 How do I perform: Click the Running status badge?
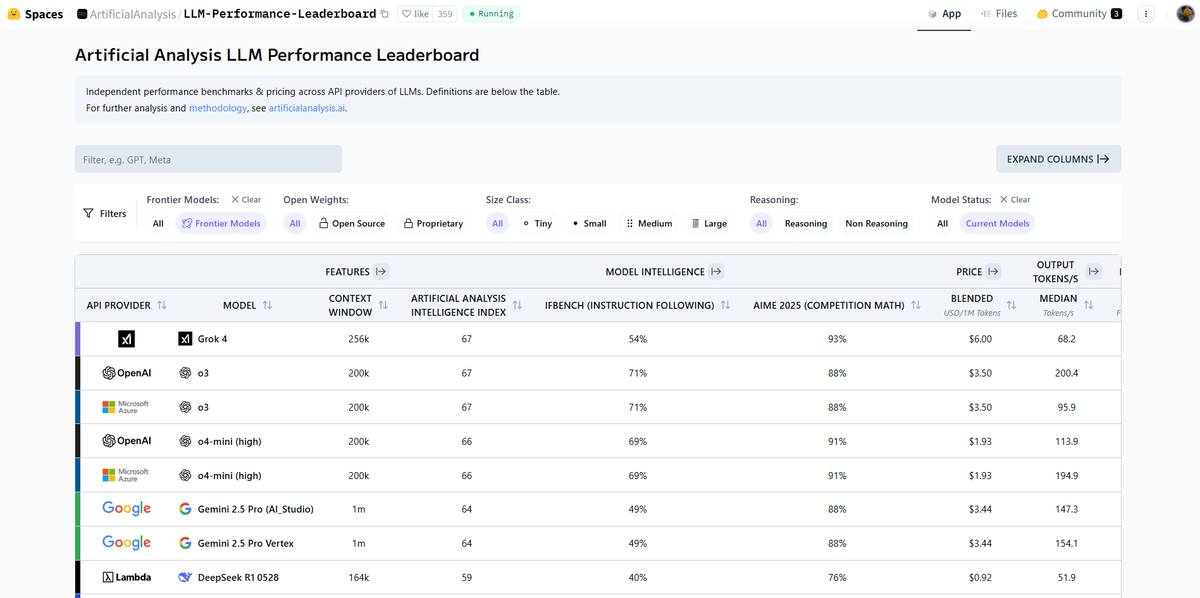click(x=490, y=14)
